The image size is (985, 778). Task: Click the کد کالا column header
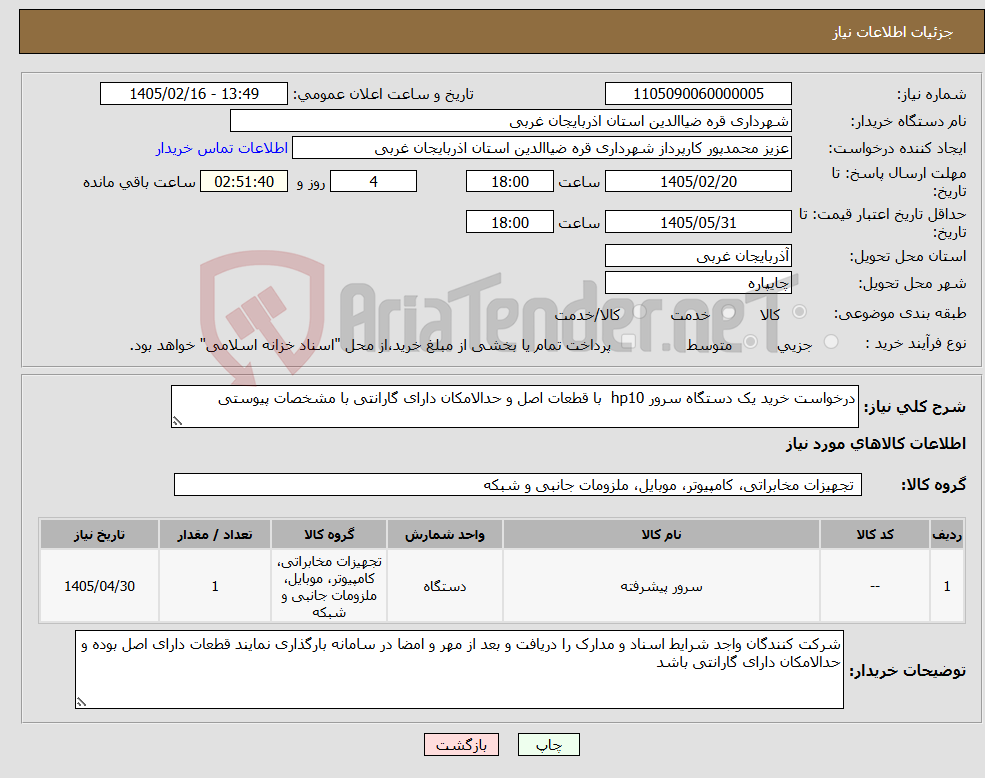pos(874,534)
